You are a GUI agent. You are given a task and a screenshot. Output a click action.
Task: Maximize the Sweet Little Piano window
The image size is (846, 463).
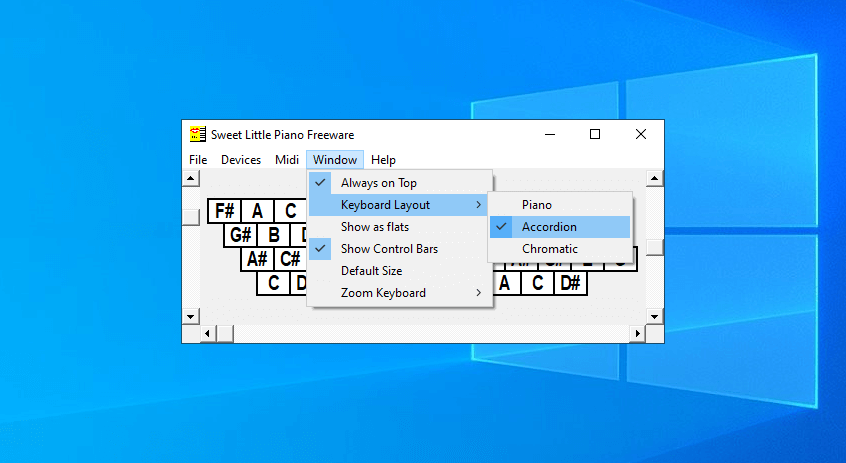(x=595, y=134)
